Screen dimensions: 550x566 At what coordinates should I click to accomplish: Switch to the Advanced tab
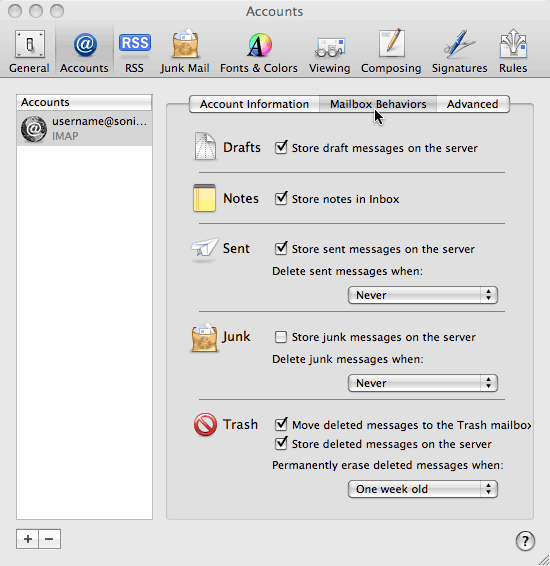point(473,104)
